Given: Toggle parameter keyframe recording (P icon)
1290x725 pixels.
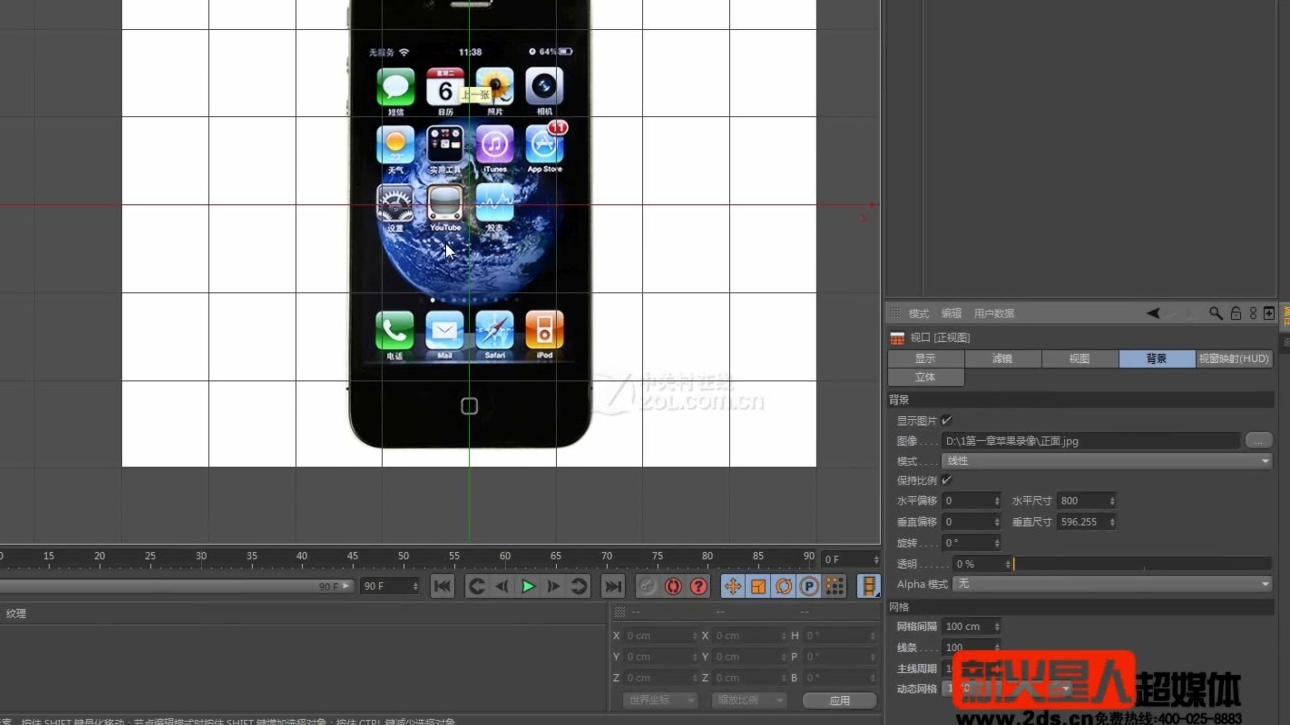Looking at the screenshot, I should [809, 587].
